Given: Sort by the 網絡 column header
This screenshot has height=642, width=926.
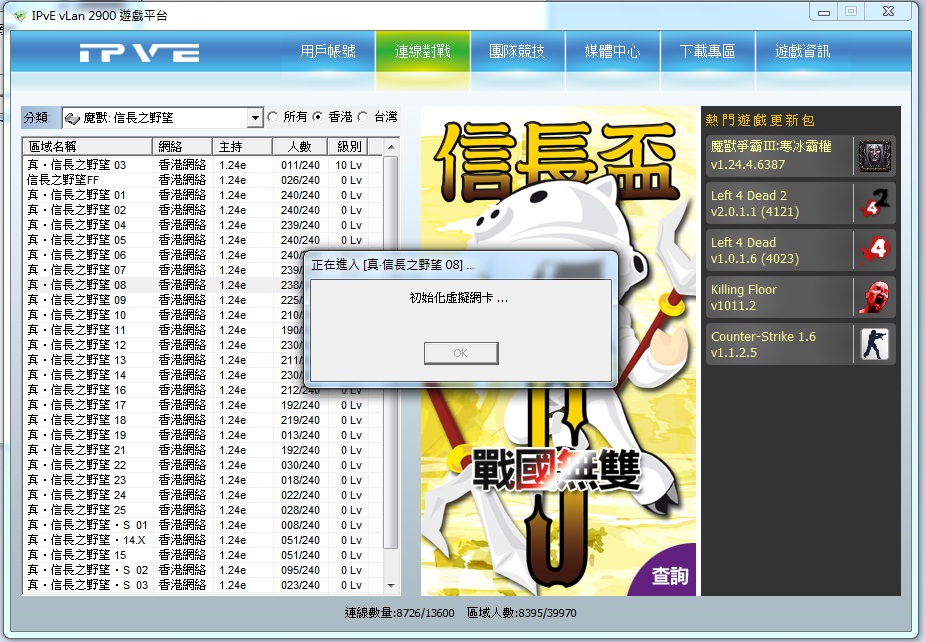Looking at the screenshot, I should [182, 146].
